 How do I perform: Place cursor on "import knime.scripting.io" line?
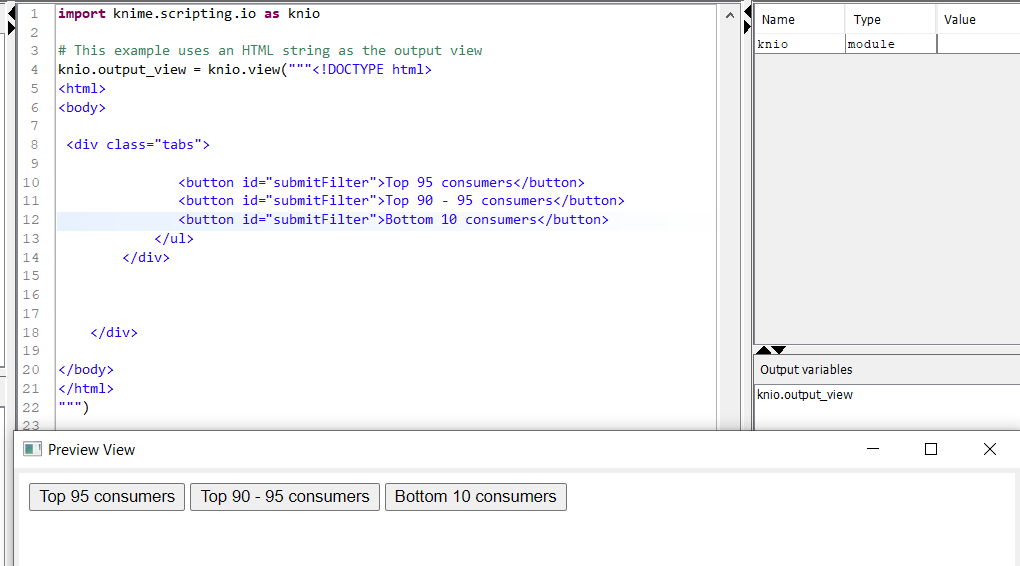[x=189, y=14]
